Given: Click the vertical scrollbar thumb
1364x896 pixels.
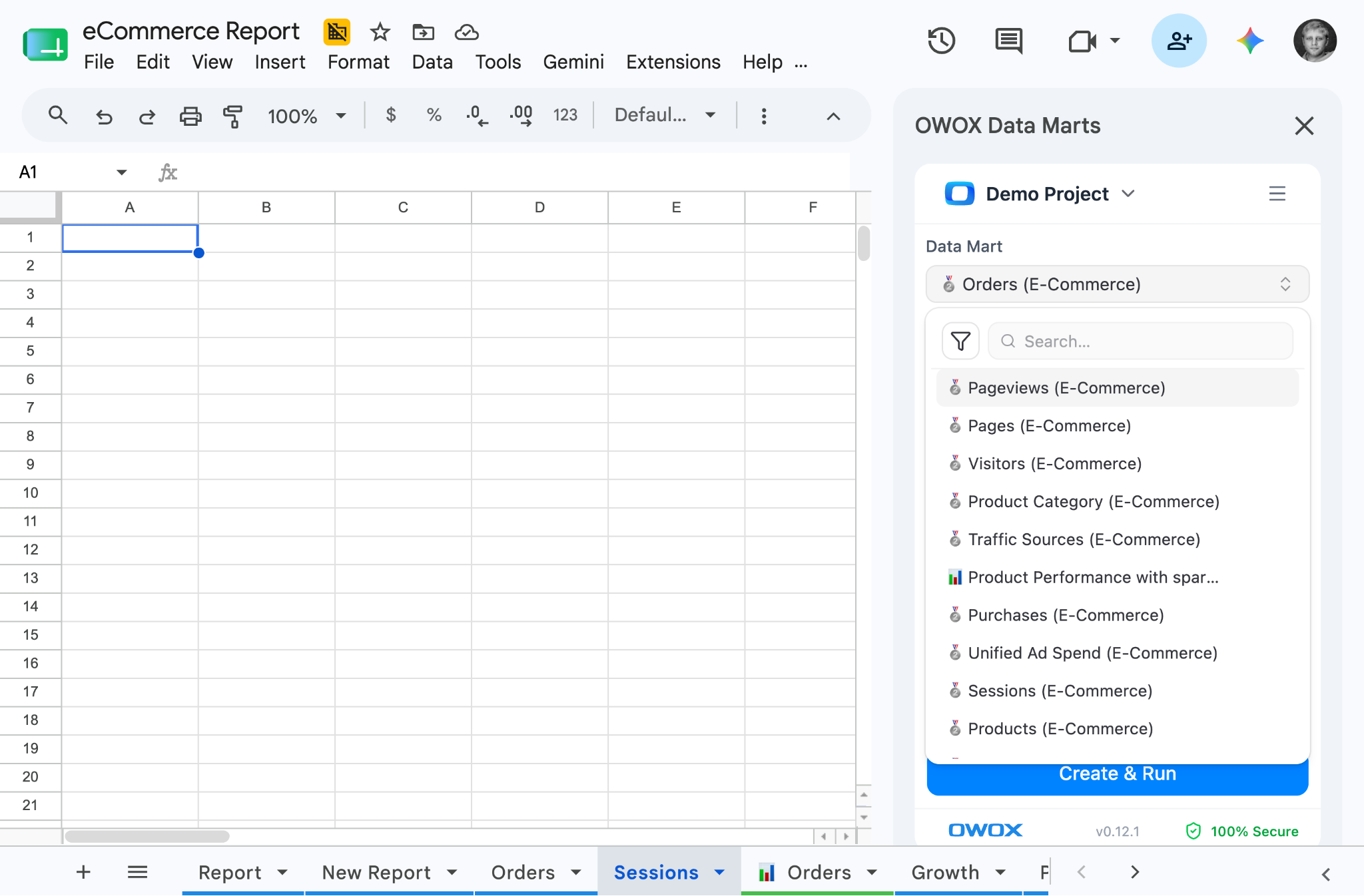Looking at the screenshot, I should 864,244.
